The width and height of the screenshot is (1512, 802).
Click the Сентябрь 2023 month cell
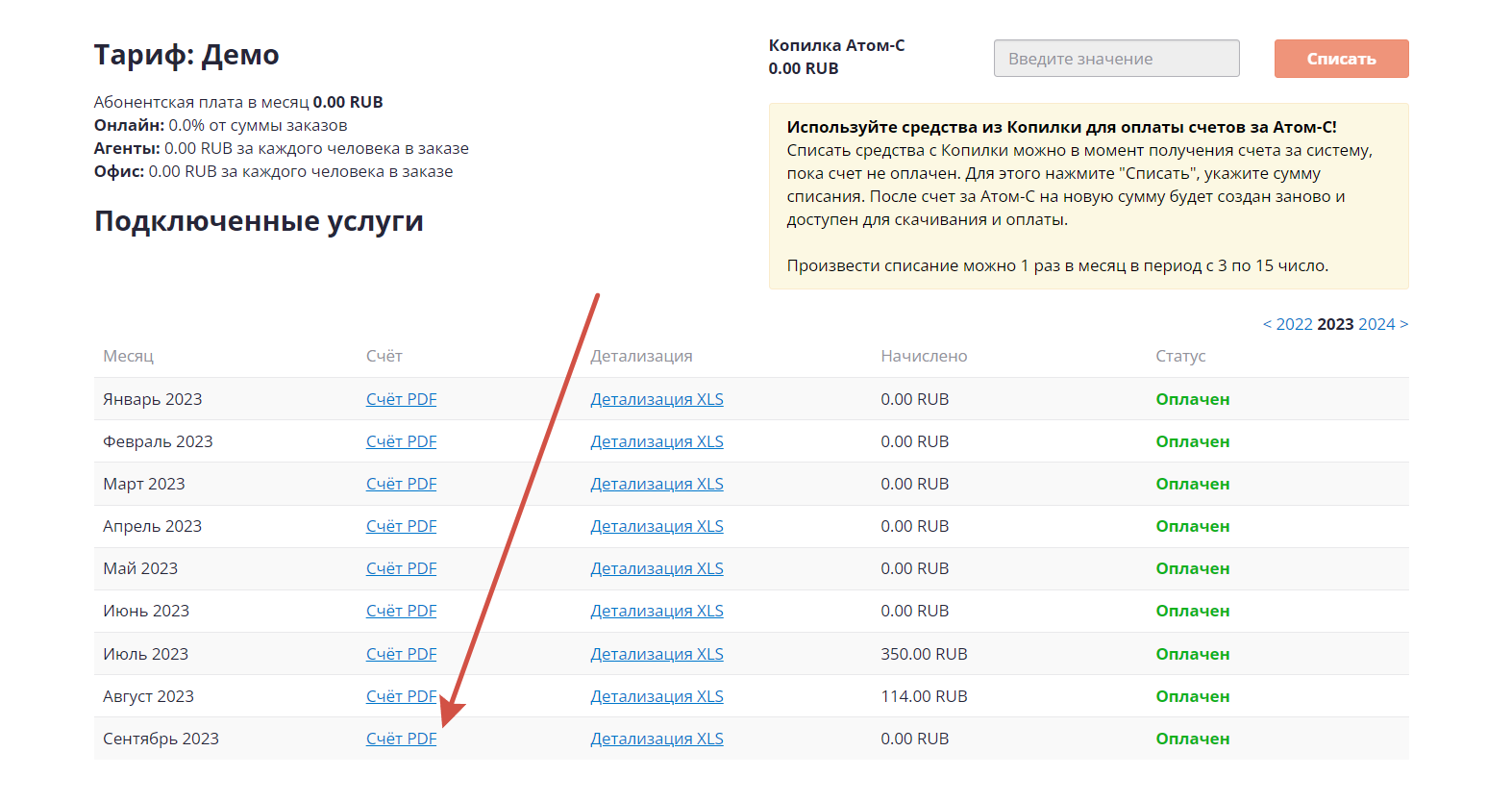coord(161,739)
